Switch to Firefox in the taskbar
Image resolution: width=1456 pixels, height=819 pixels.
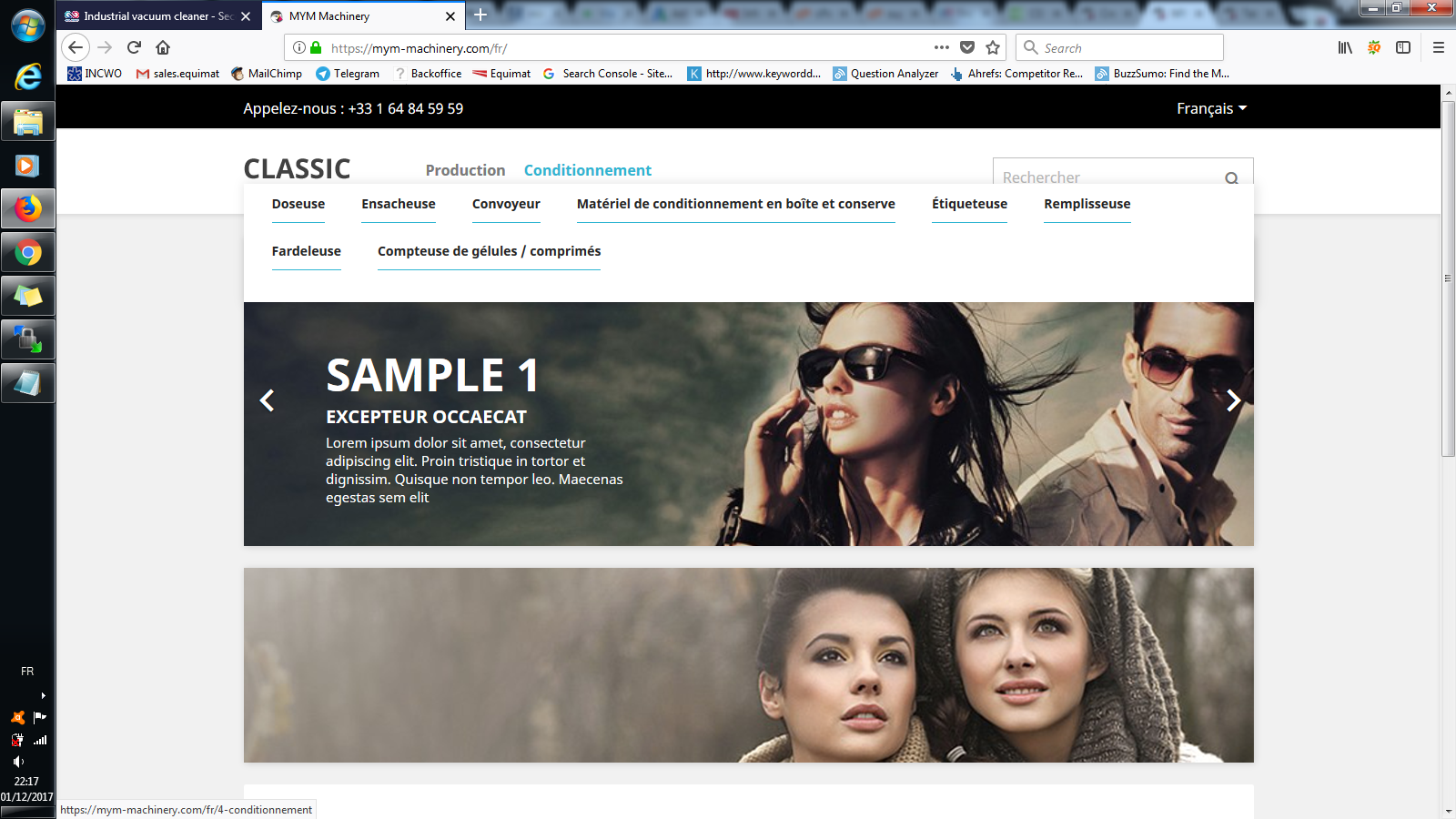pos(28,208)
